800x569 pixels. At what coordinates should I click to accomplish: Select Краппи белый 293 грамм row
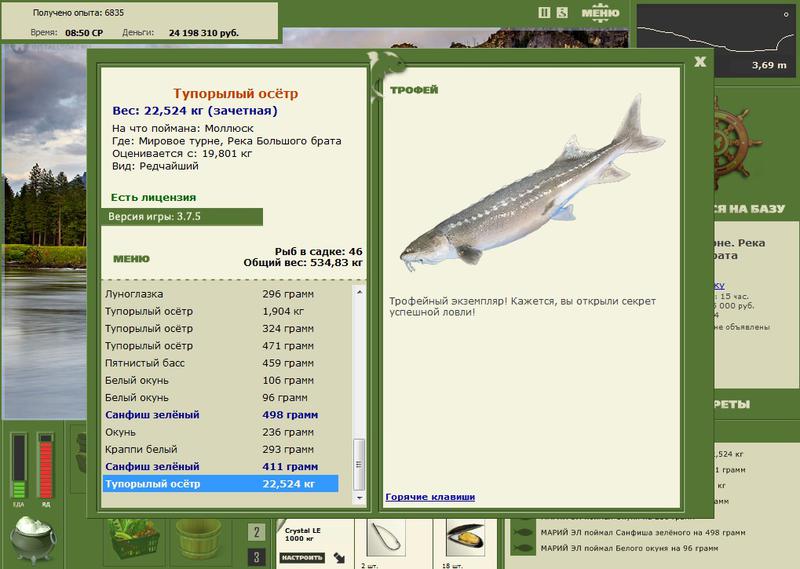pos(220,450)
